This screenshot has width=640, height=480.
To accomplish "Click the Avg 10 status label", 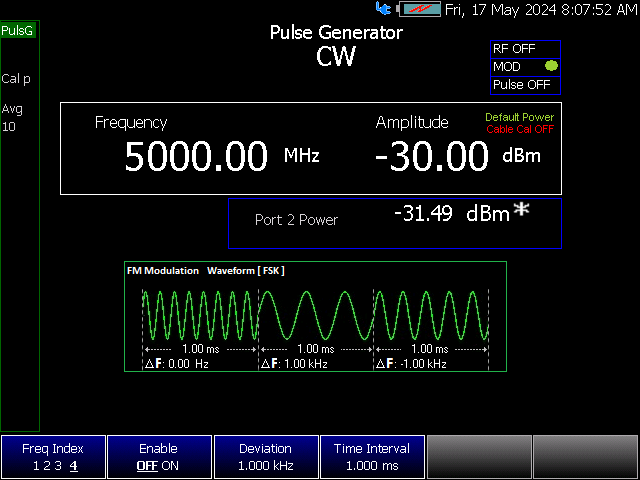I will (x=12, y=118).
